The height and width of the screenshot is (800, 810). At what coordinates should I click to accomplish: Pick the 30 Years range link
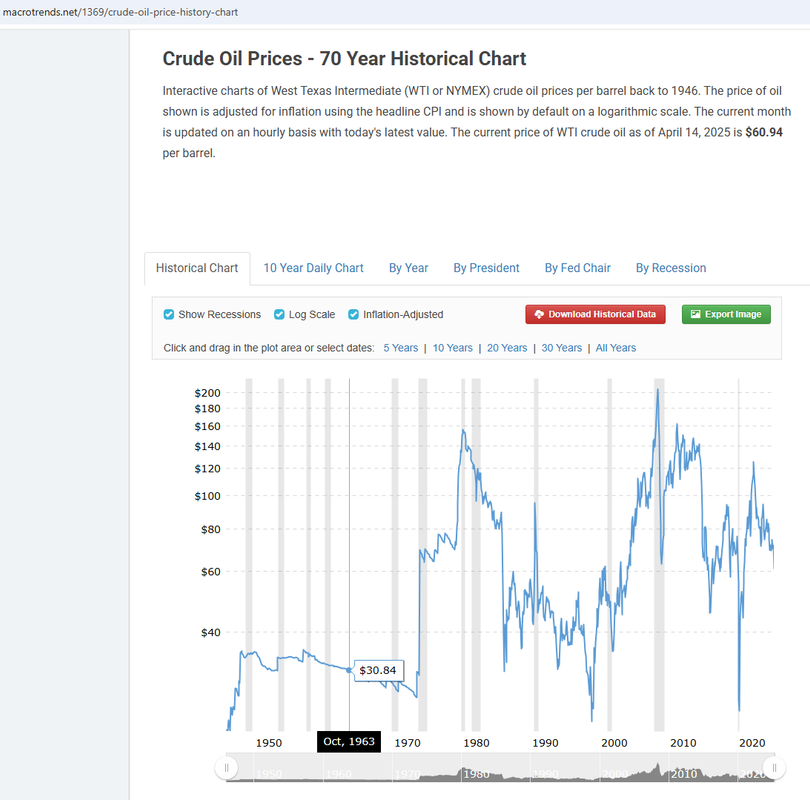(562, 348)
